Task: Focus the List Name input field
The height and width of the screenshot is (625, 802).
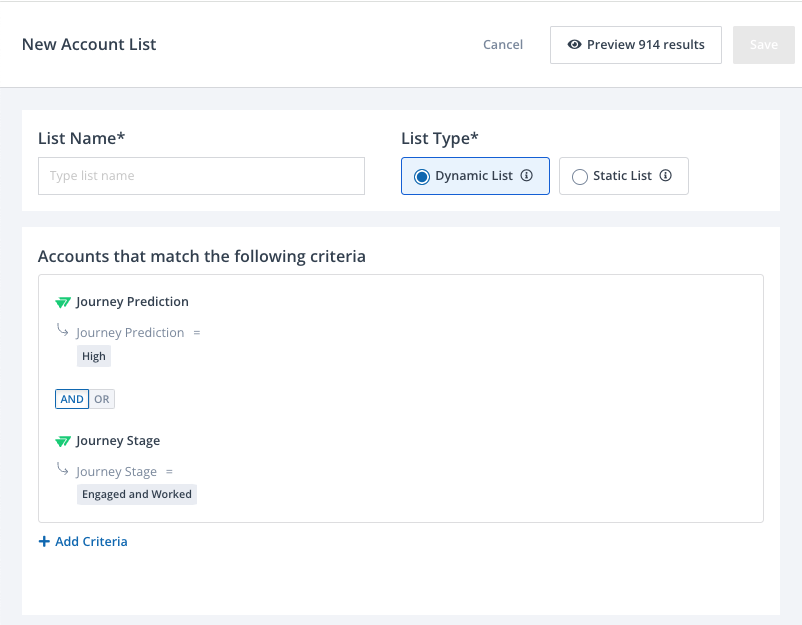Action: 202,176
